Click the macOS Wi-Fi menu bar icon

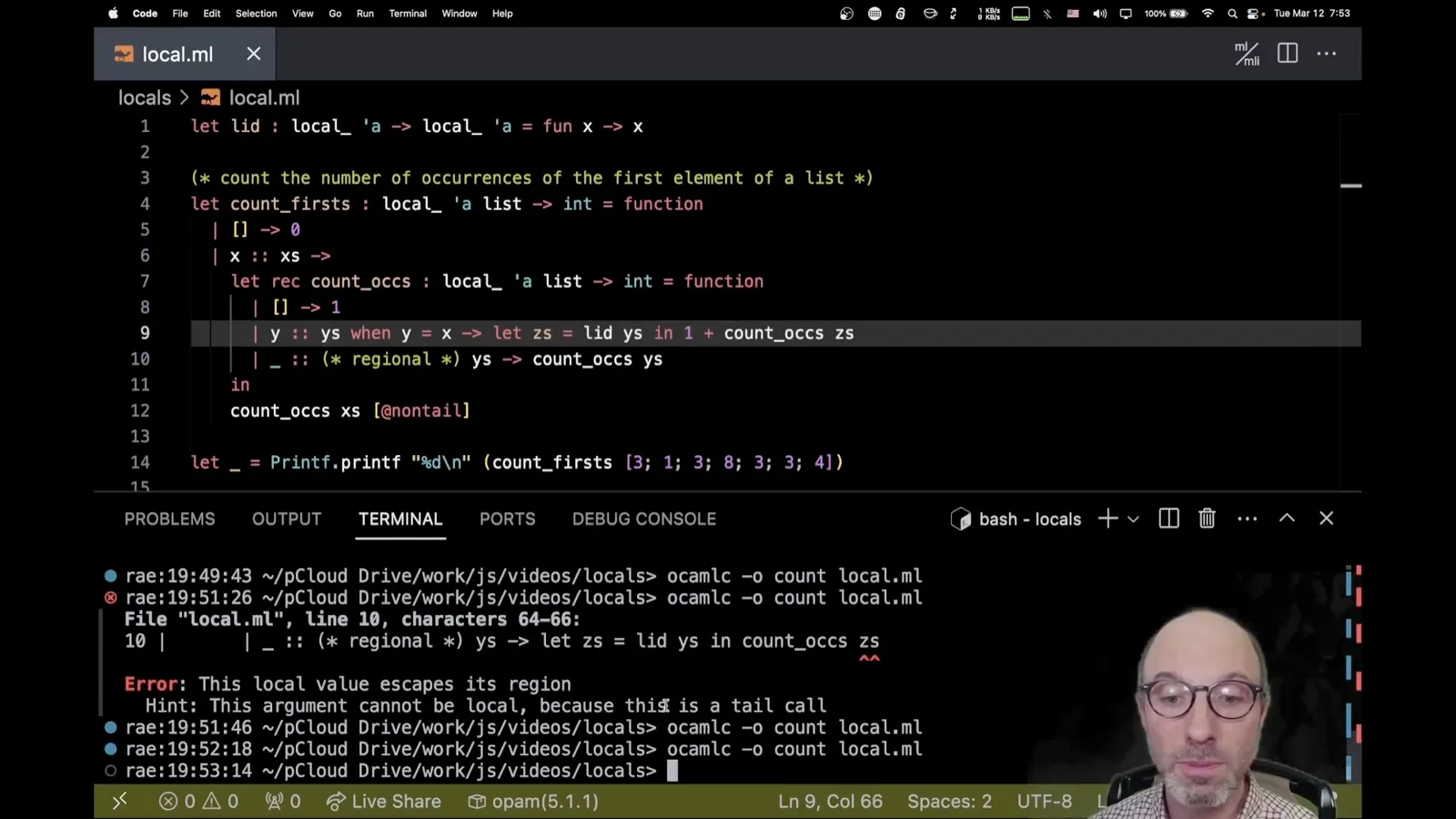coord(1208,14)
